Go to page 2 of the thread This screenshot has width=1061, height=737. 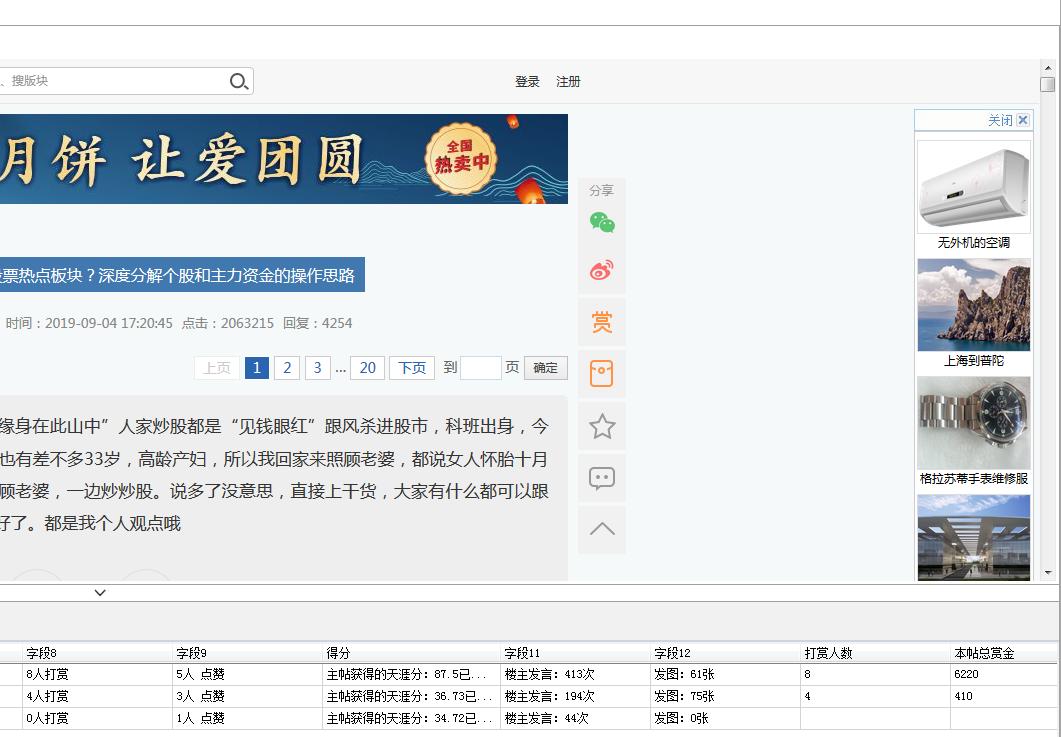point(287,368)
